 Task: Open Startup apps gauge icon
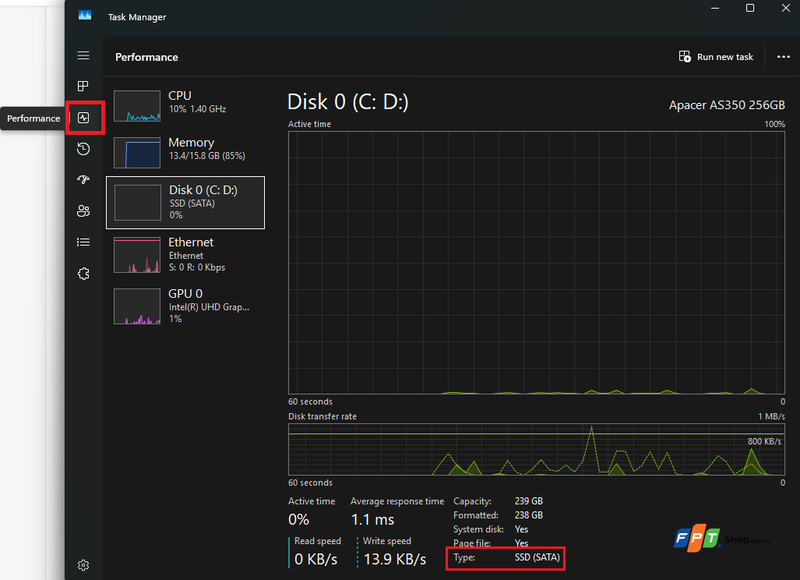pos(83,180)
